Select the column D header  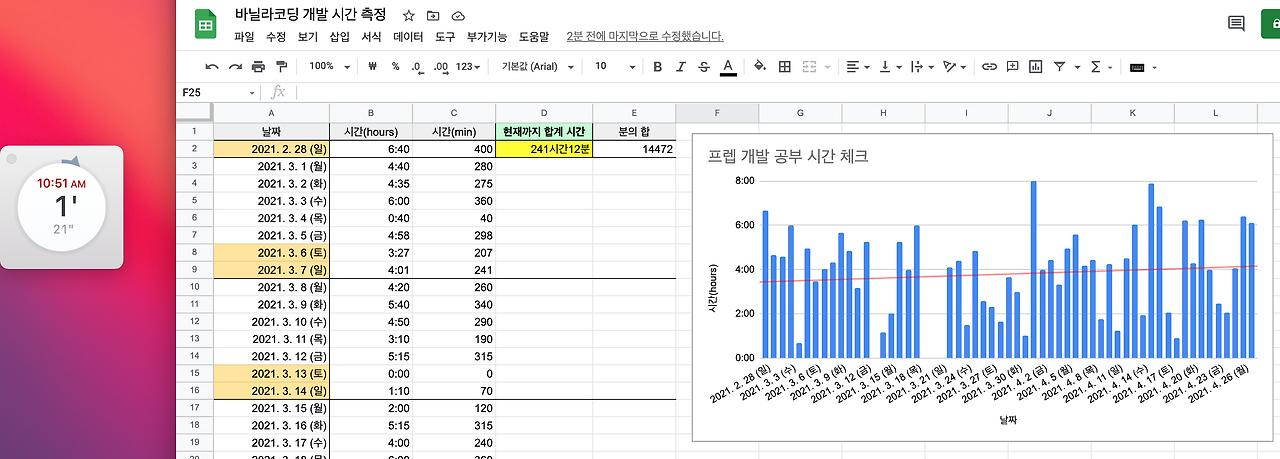coord(544,112)
